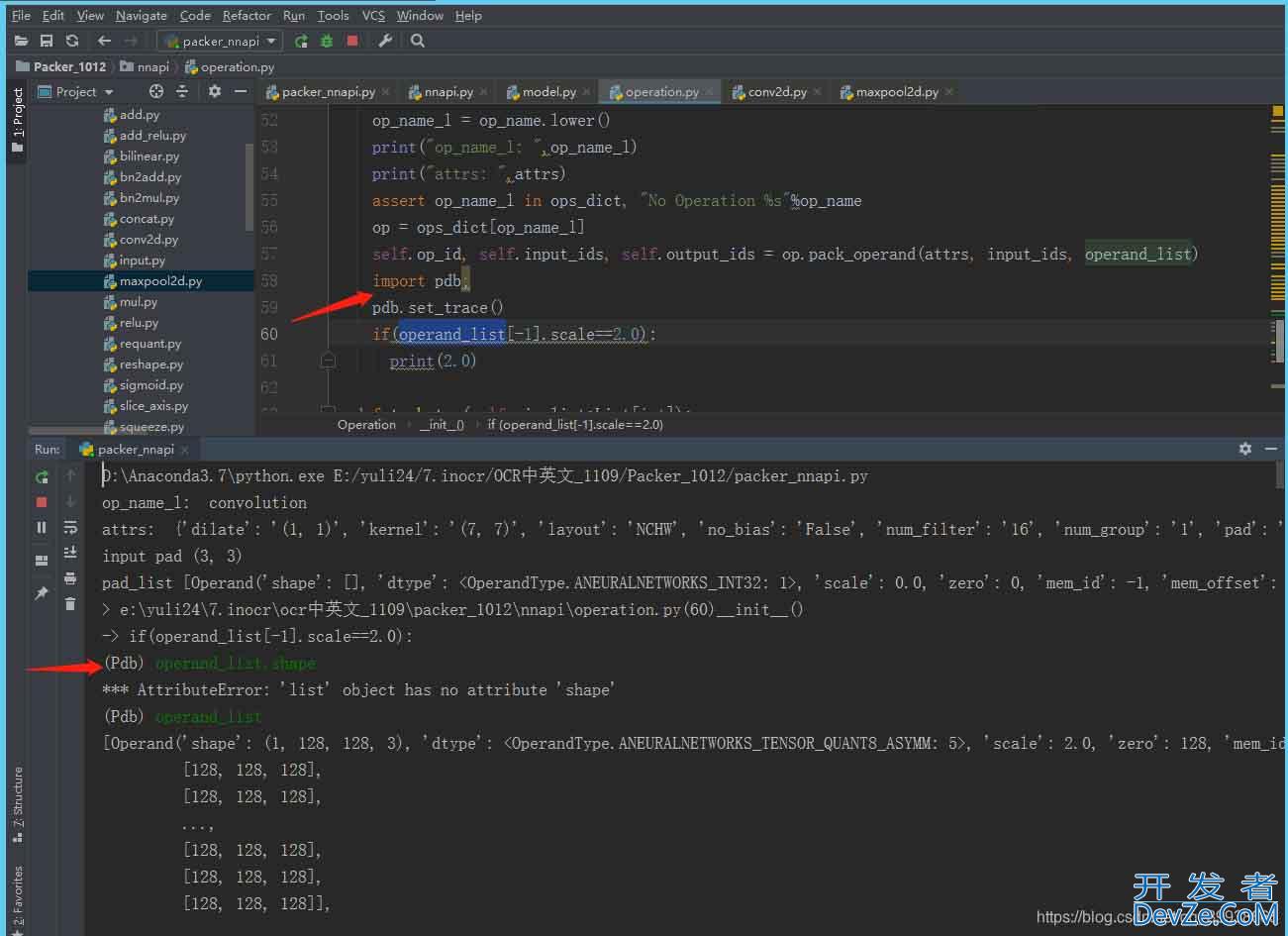Toggle the Z: Structure side tool window
Viewport: 1288px width, 936px height.
17,804
